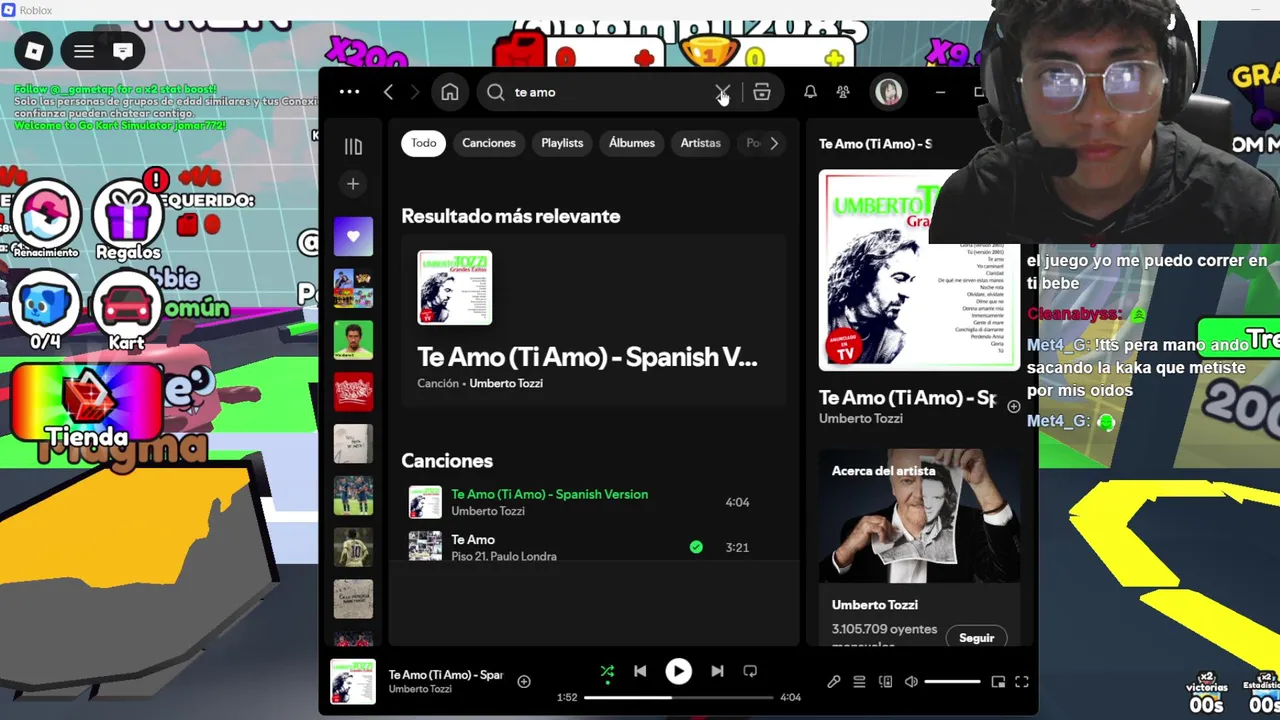This screenshot has height=720, width=1280.
Task: Open the second album thumbnail in library sidebar
Action: coord(353,289)
